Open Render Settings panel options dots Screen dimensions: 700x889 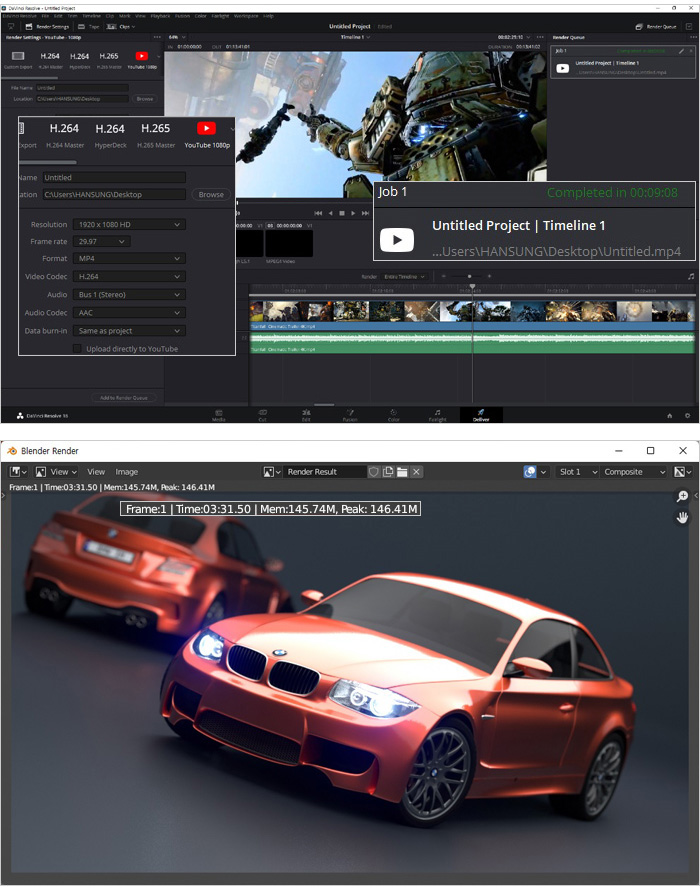click(157, 37)
